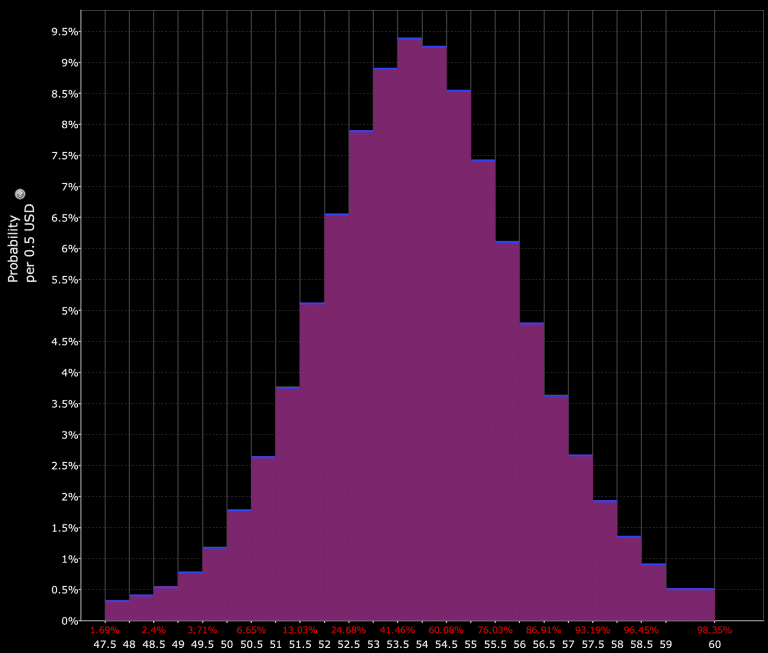This screenshot has width=768, height=653.
Task: Click the 60 price label on x-axis
Action: coord(714,645)
